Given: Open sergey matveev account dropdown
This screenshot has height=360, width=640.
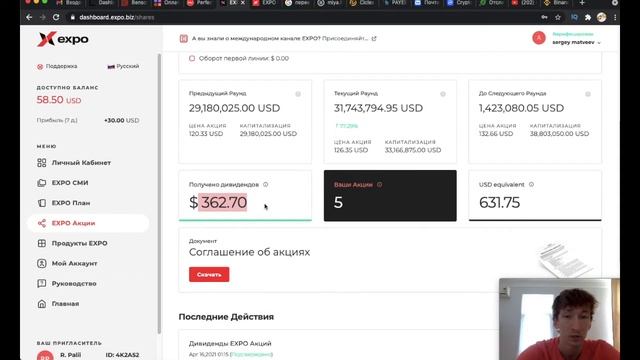Looking at the screenshot, I should click(x=576, y=42).
